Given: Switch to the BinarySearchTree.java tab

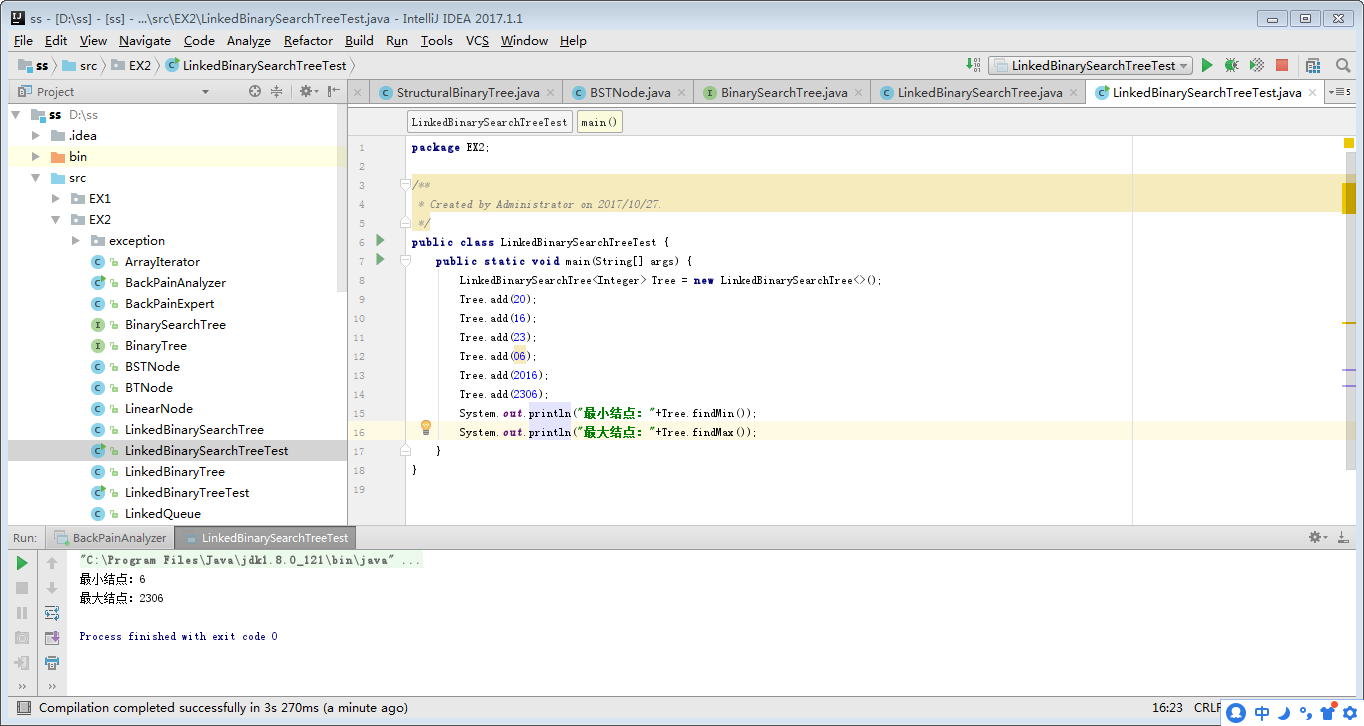Looking at the screenshot, I should (x=784, y=92).
